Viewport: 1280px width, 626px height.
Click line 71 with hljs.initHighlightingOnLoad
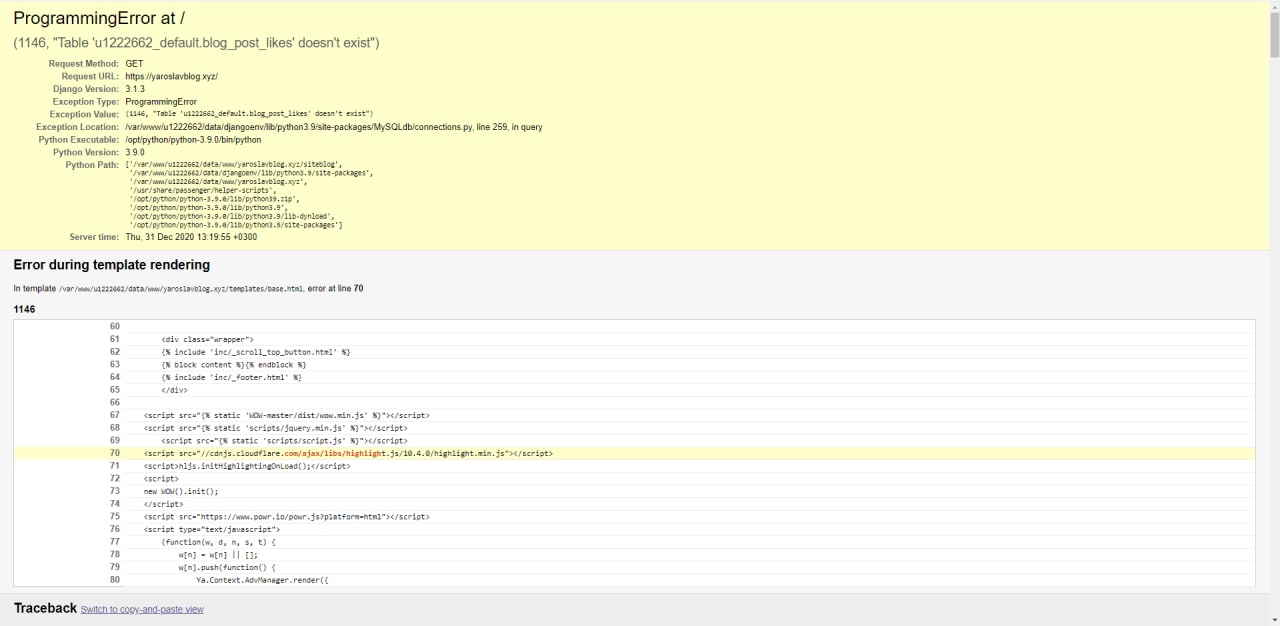(247, 466)
